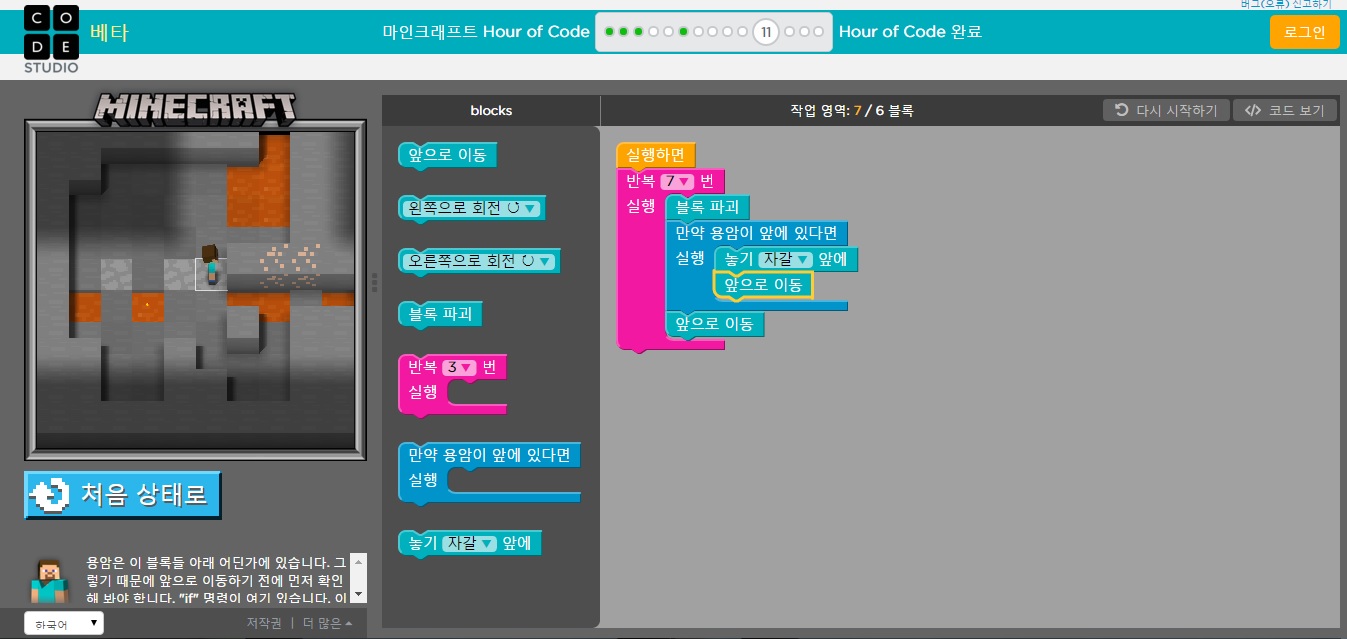Click the orange 로그인 button
The image size is (1347, 639).
(x=1304, y=32)
